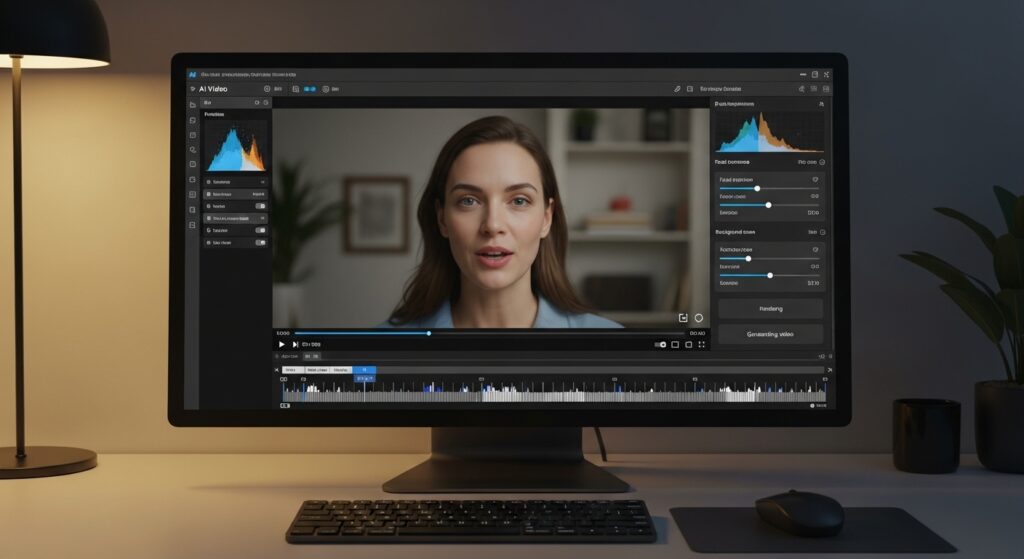
Task: Click the Rendering button in the right panel
Action: 770,308
